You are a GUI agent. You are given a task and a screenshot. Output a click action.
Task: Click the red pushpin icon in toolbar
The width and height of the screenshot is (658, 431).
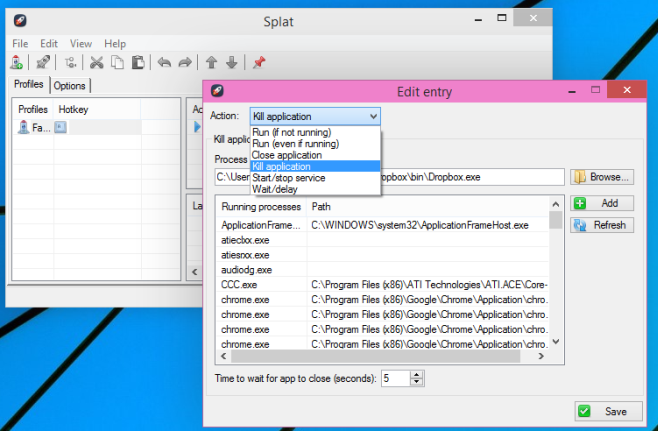click(x=258, y=63)
